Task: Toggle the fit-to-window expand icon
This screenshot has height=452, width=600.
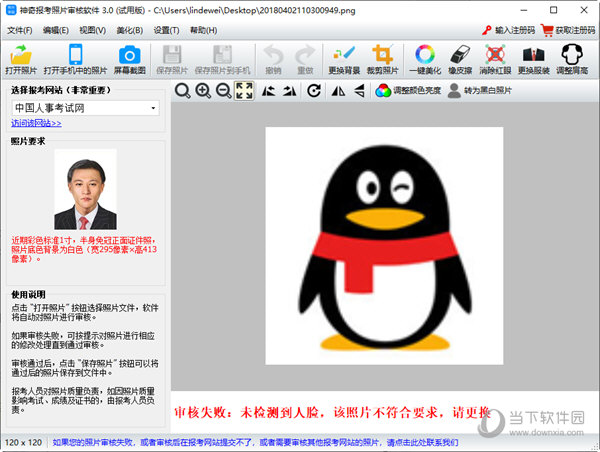Action: point(244,91)
